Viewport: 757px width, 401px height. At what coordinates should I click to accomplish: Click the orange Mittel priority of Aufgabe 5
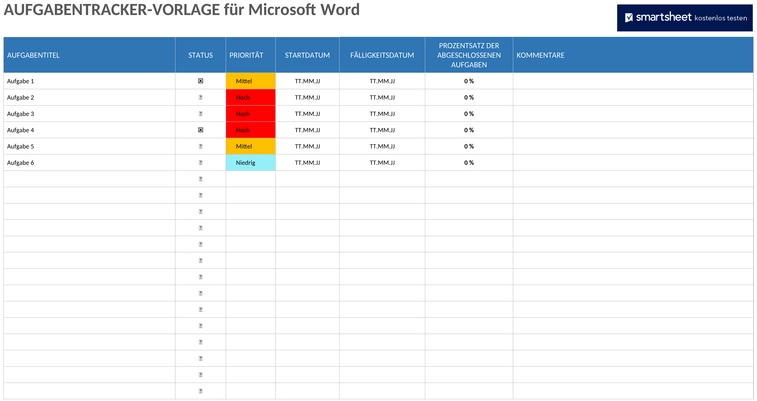pyautogui.click(x=251, y=146)
